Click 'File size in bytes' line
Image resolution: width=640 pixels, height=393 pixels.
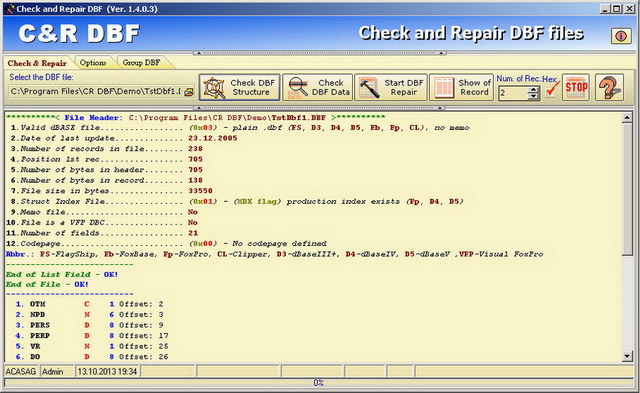(111, 191)
